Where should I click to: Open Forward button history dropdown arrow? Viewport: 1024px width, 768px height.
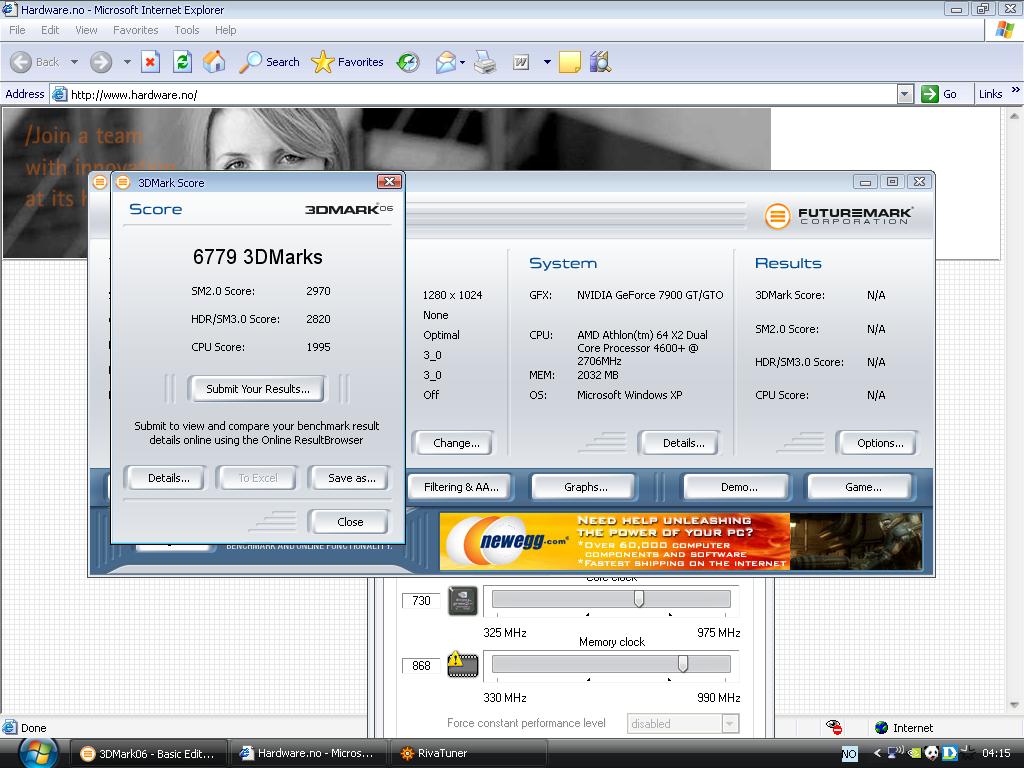(127, 62)
